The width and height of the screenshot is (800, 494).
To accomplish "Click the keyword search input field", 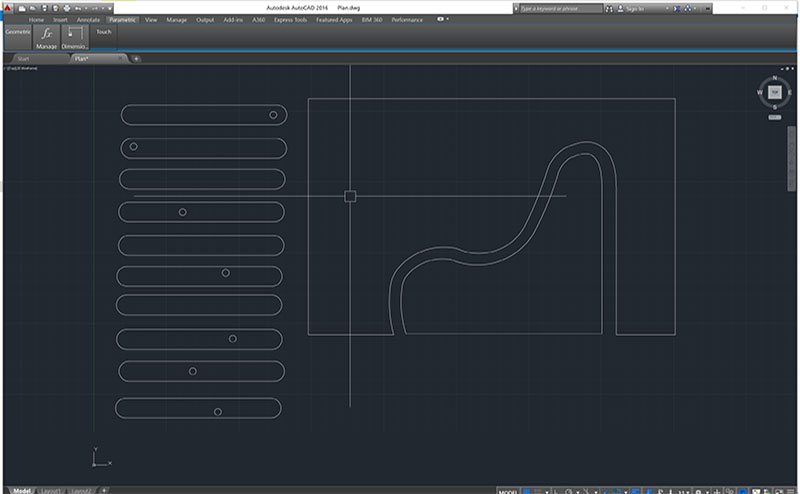I will pos(561,9).
